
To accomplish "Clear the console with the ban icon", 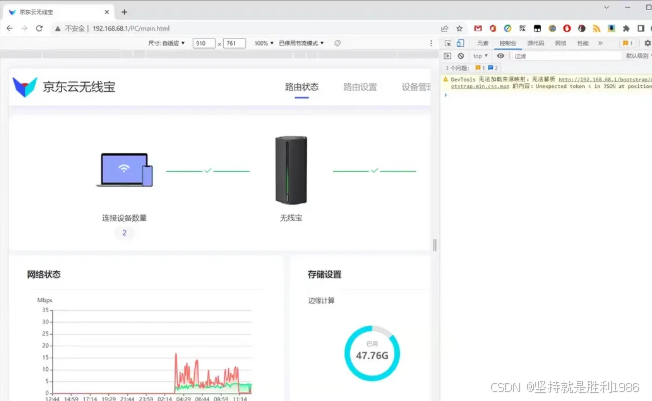I will tap(461, 56).
